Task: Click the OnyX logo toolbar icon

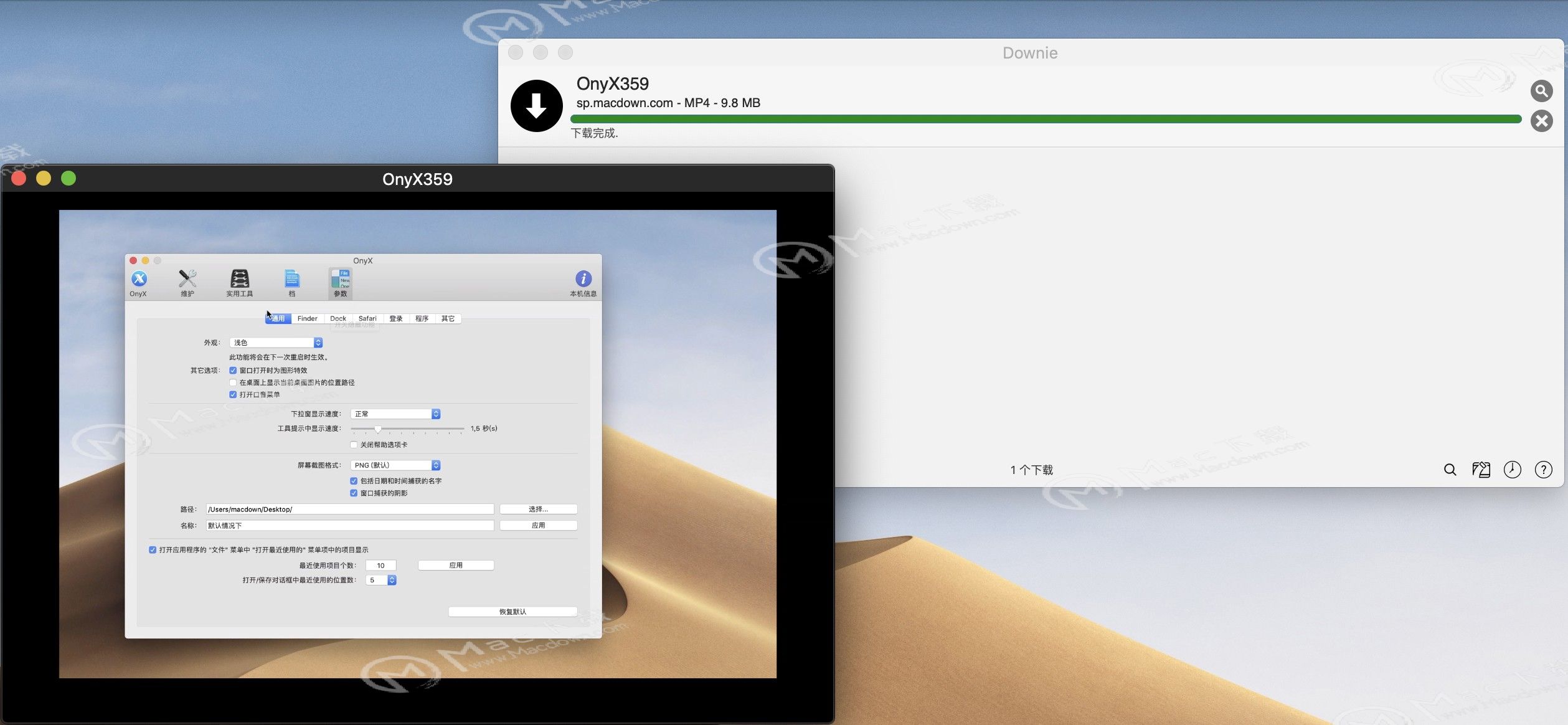Action: point(139,283)
